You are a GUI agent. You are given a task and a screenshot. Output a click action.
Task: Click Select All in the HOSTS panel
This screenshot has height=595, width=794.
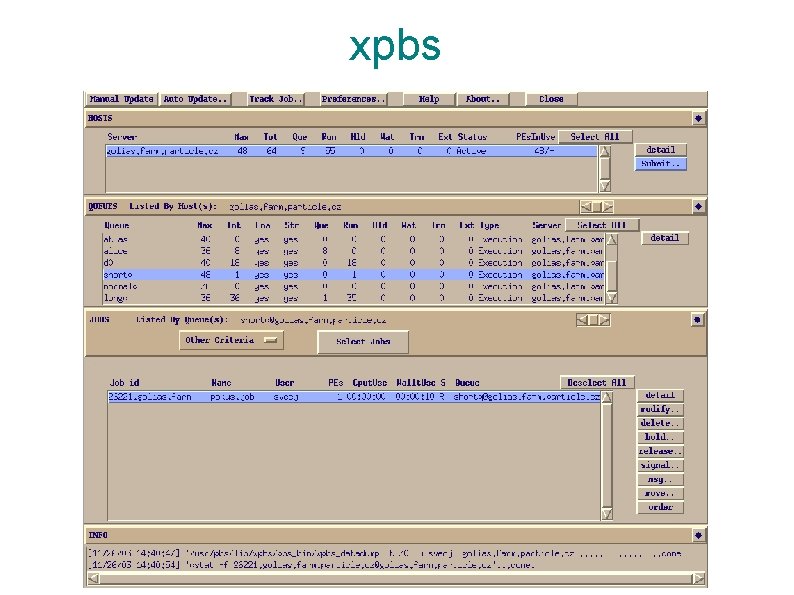point(595,137)
